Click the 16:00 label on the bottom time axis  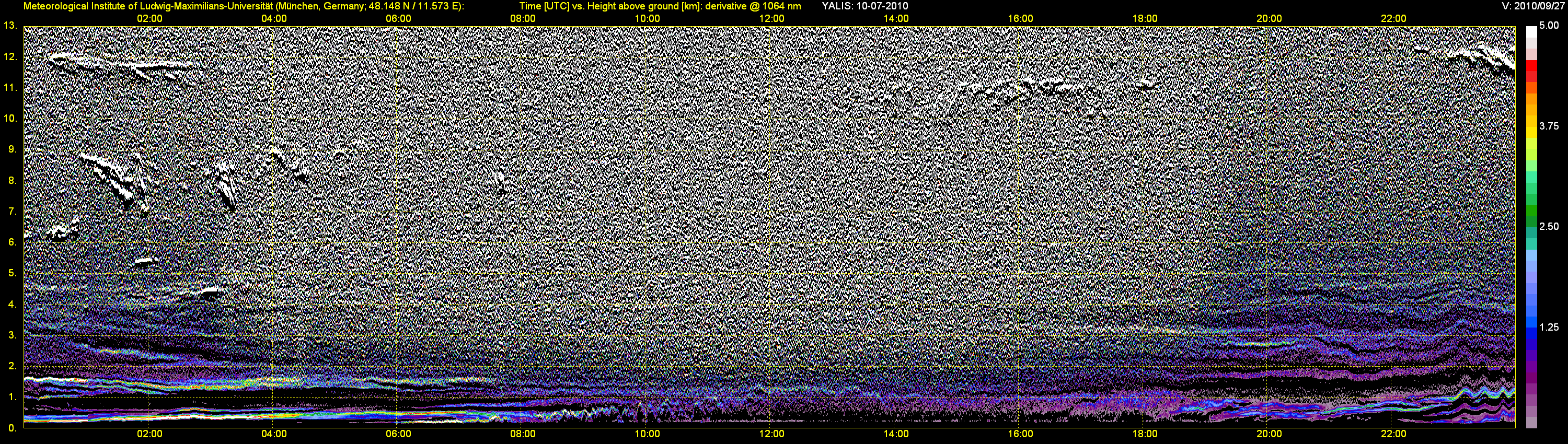[1020, 434]
